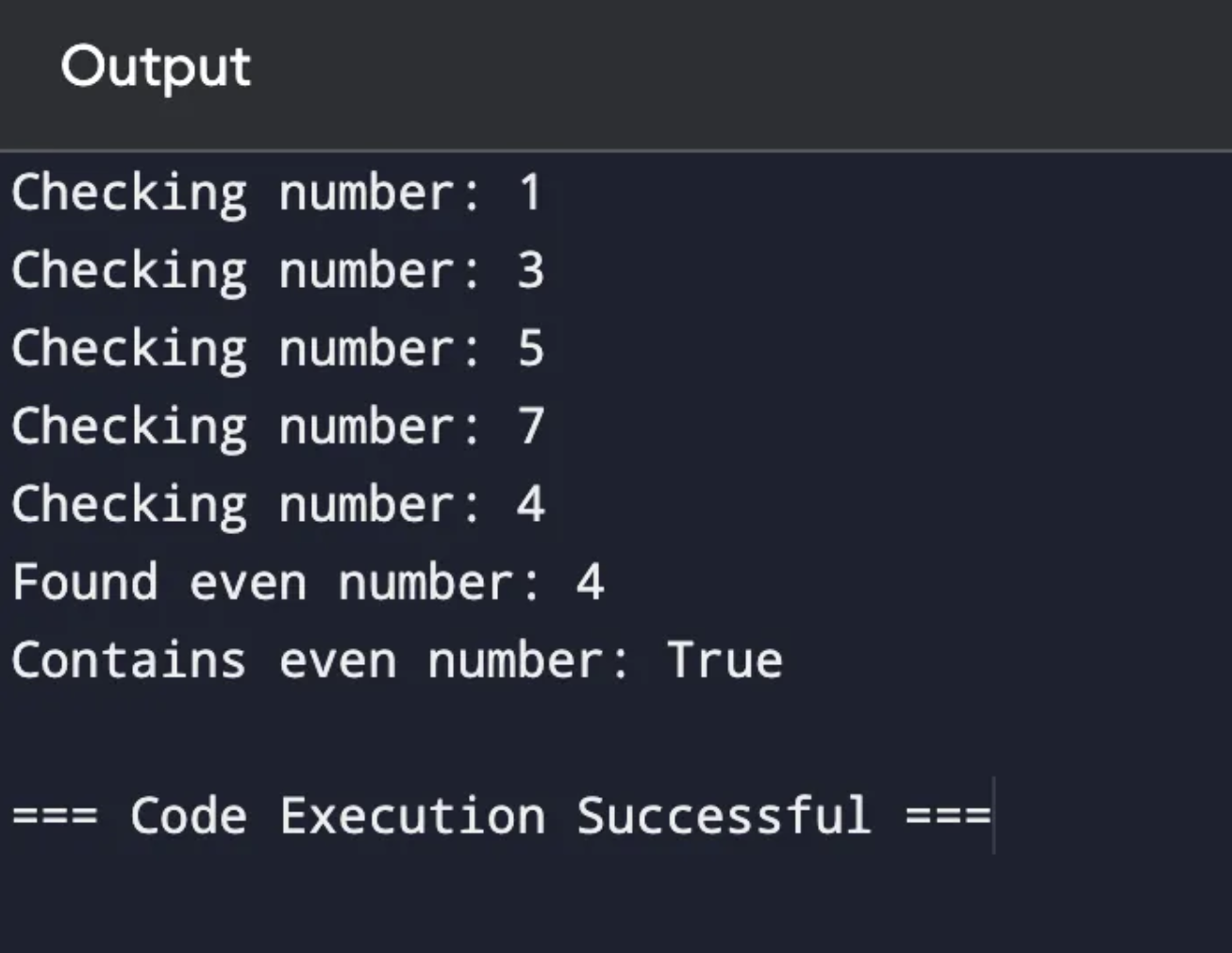Click the "True" result value
1232x953 pixels.
coord(724,660)
